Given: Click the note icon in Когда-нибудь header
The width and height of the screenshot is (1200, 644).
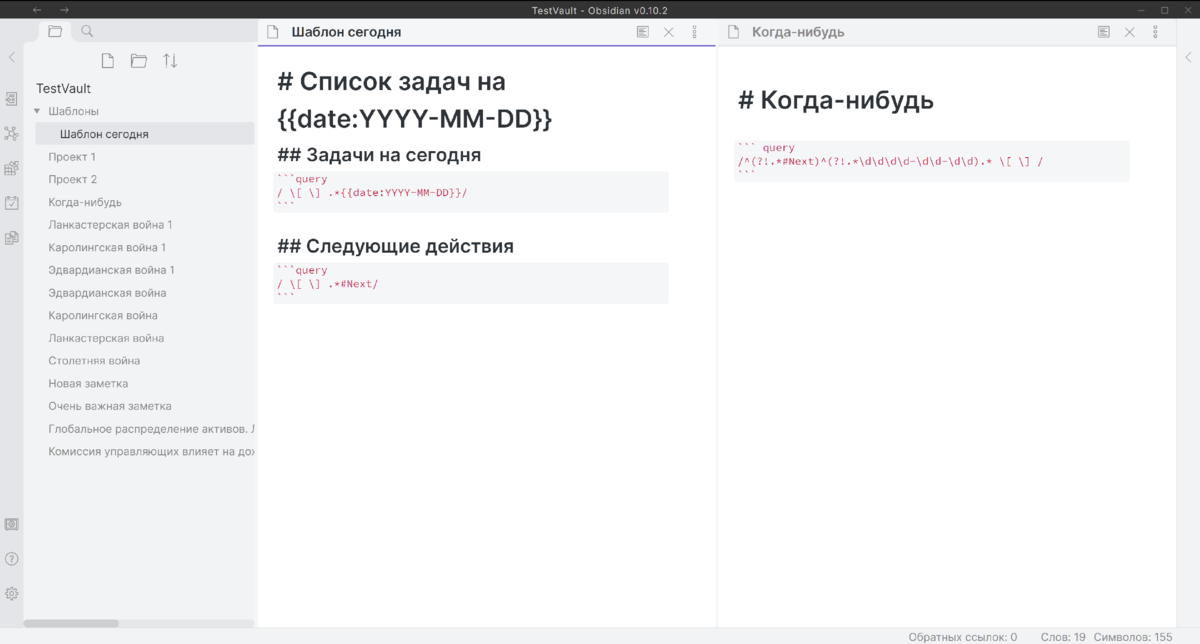Looking at the screenshot, I should coord(733,32).
